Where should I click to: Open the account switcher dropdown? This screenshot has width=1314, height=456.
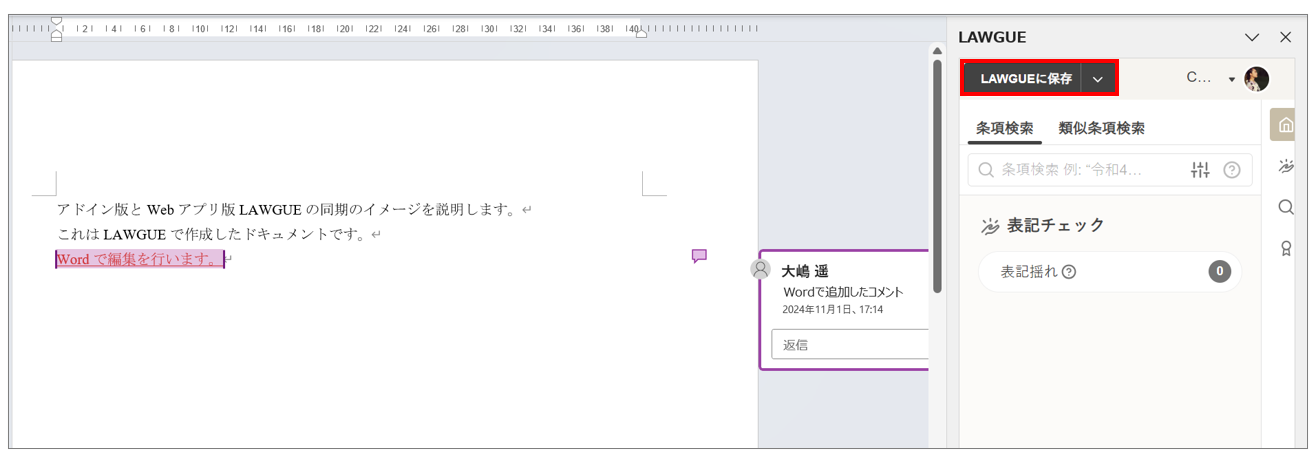click(1231, 79)
